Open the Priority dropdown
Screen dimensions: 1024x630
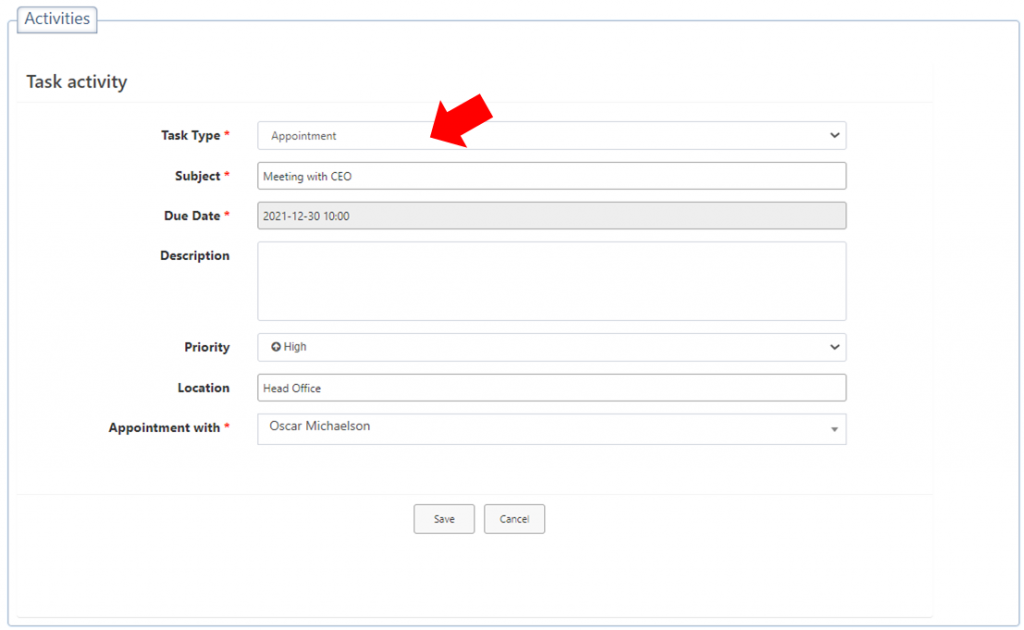(552, 347)
